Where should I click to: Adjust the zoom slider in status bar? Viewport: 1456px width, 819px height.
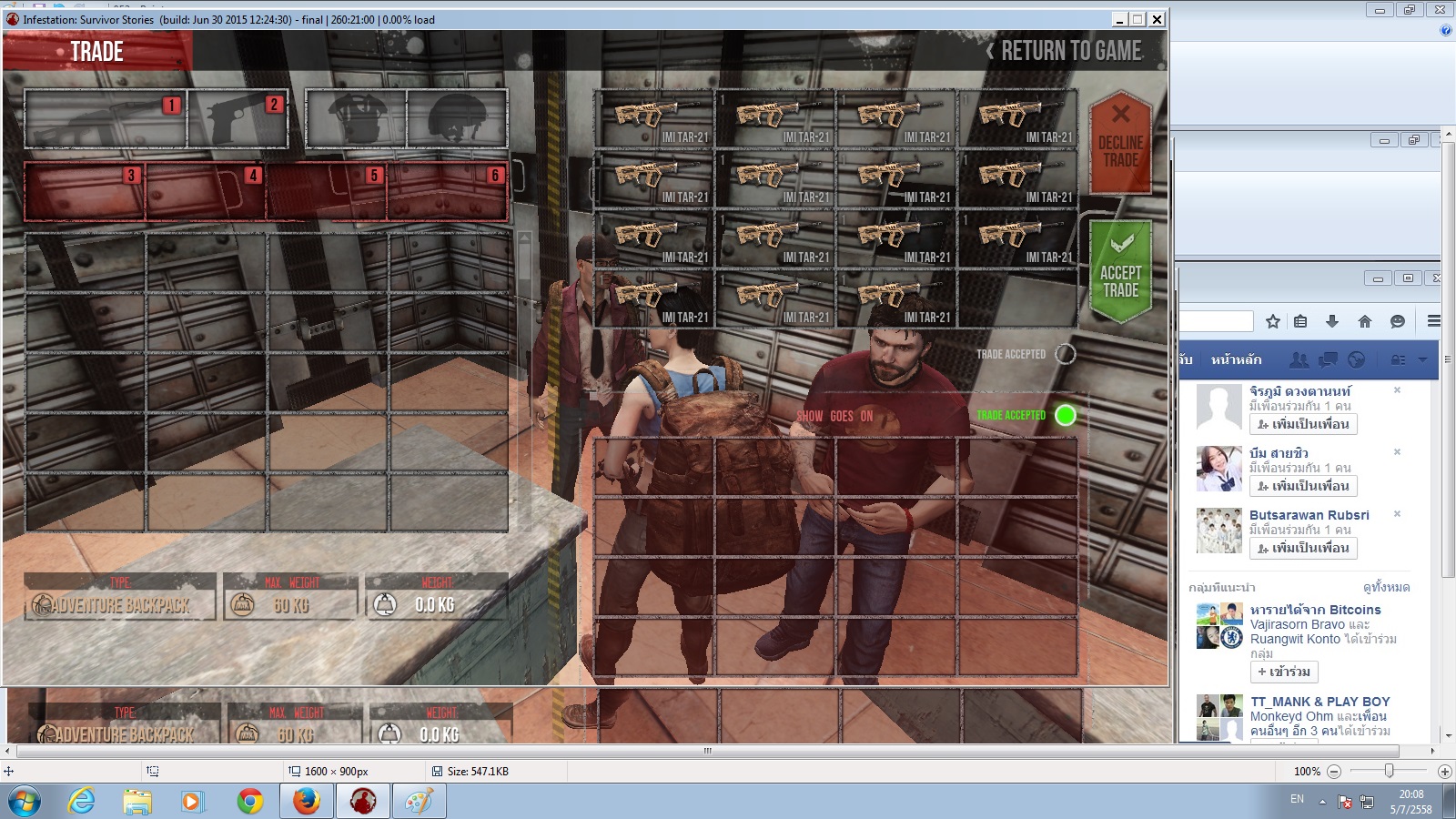(1389, 771)
